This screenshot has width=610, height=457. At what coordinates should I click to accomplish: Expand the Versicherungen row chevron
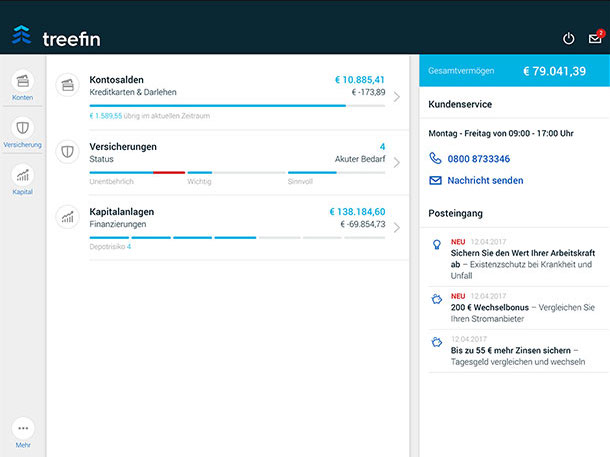click(x=397, y=162)
